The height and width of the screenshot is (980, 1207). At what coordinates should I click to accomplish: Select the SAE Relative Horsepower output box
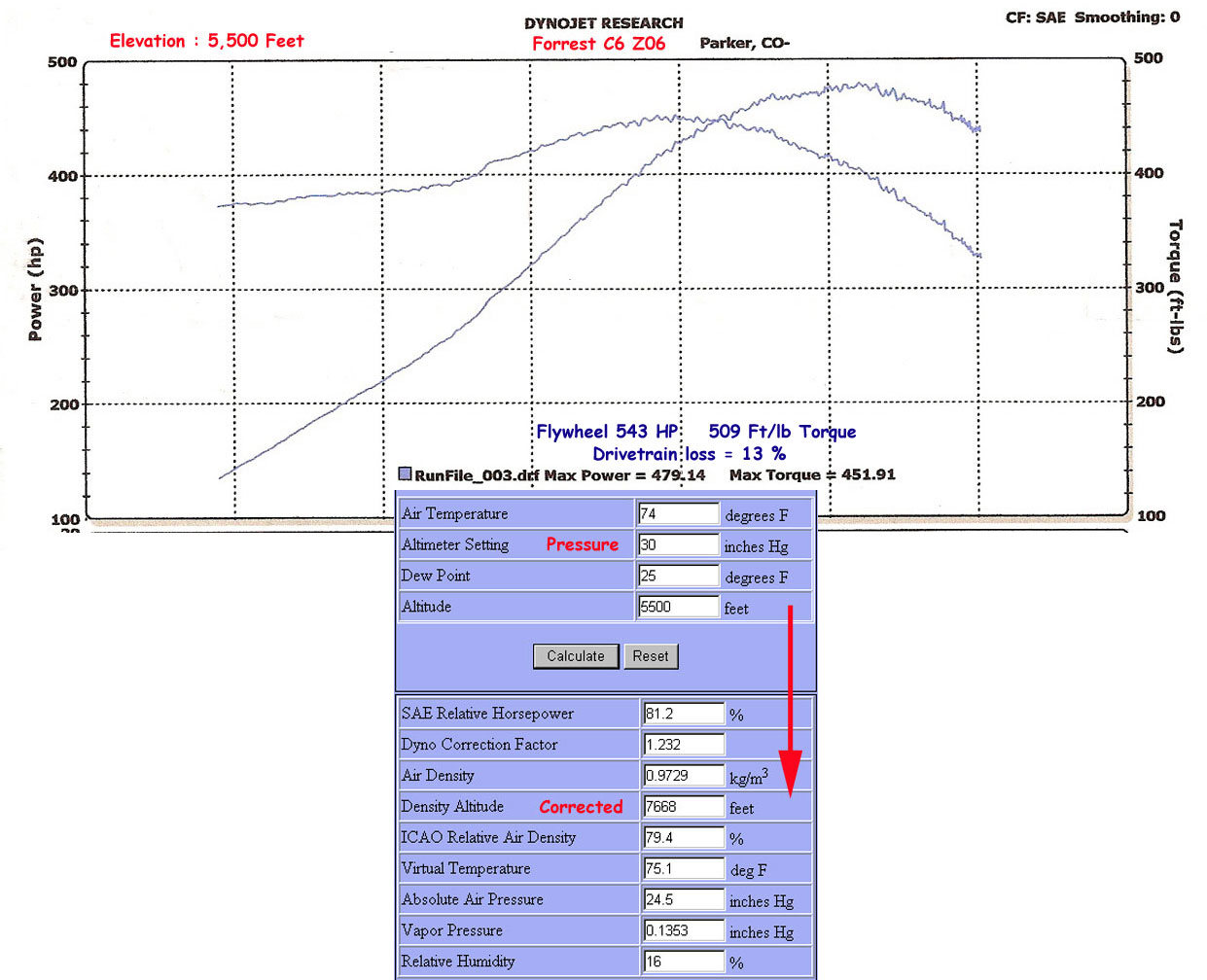pos(684,714)
